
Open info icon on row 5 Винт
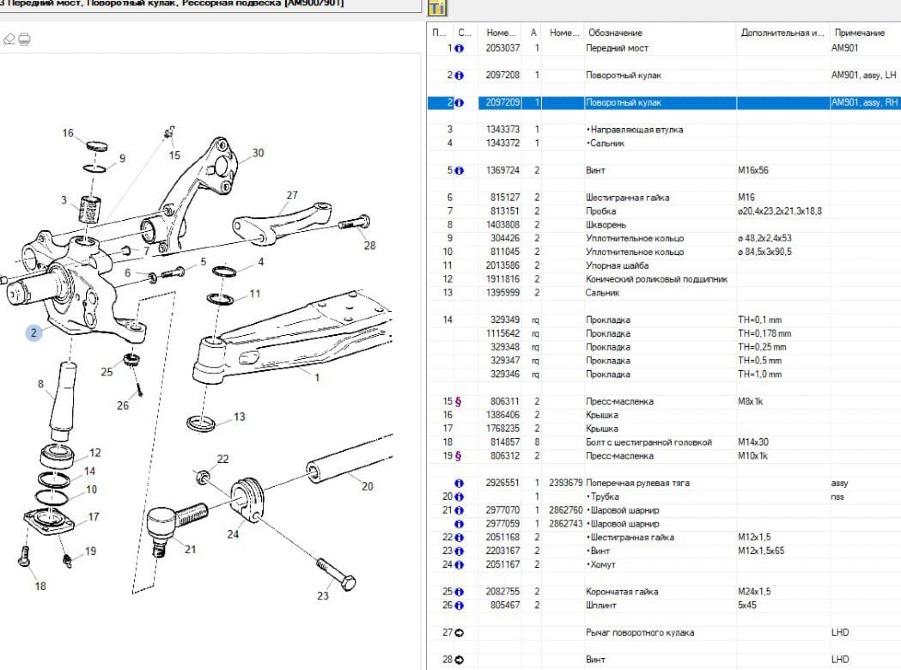(459, 171)
